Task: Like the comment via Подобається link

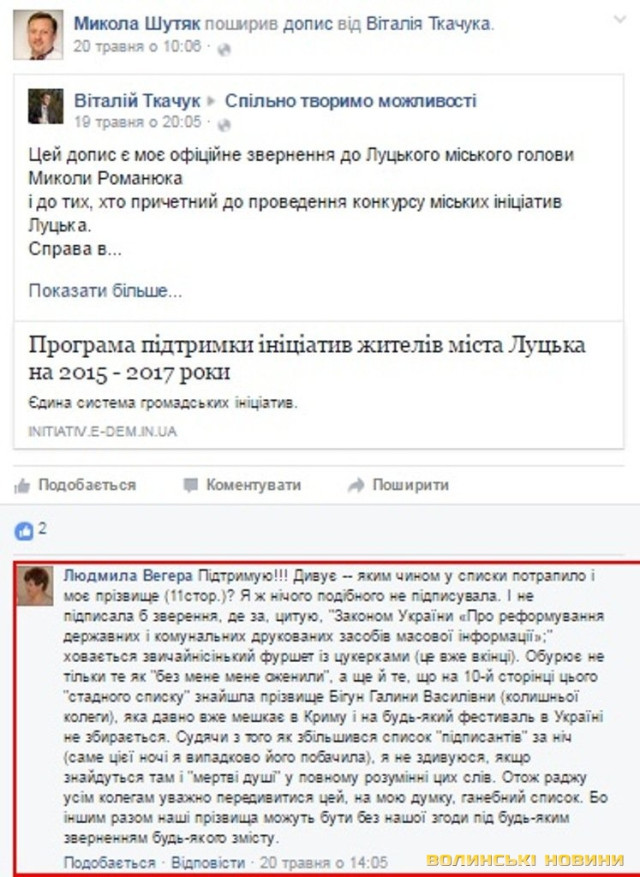Action: [x=109, y=862]
